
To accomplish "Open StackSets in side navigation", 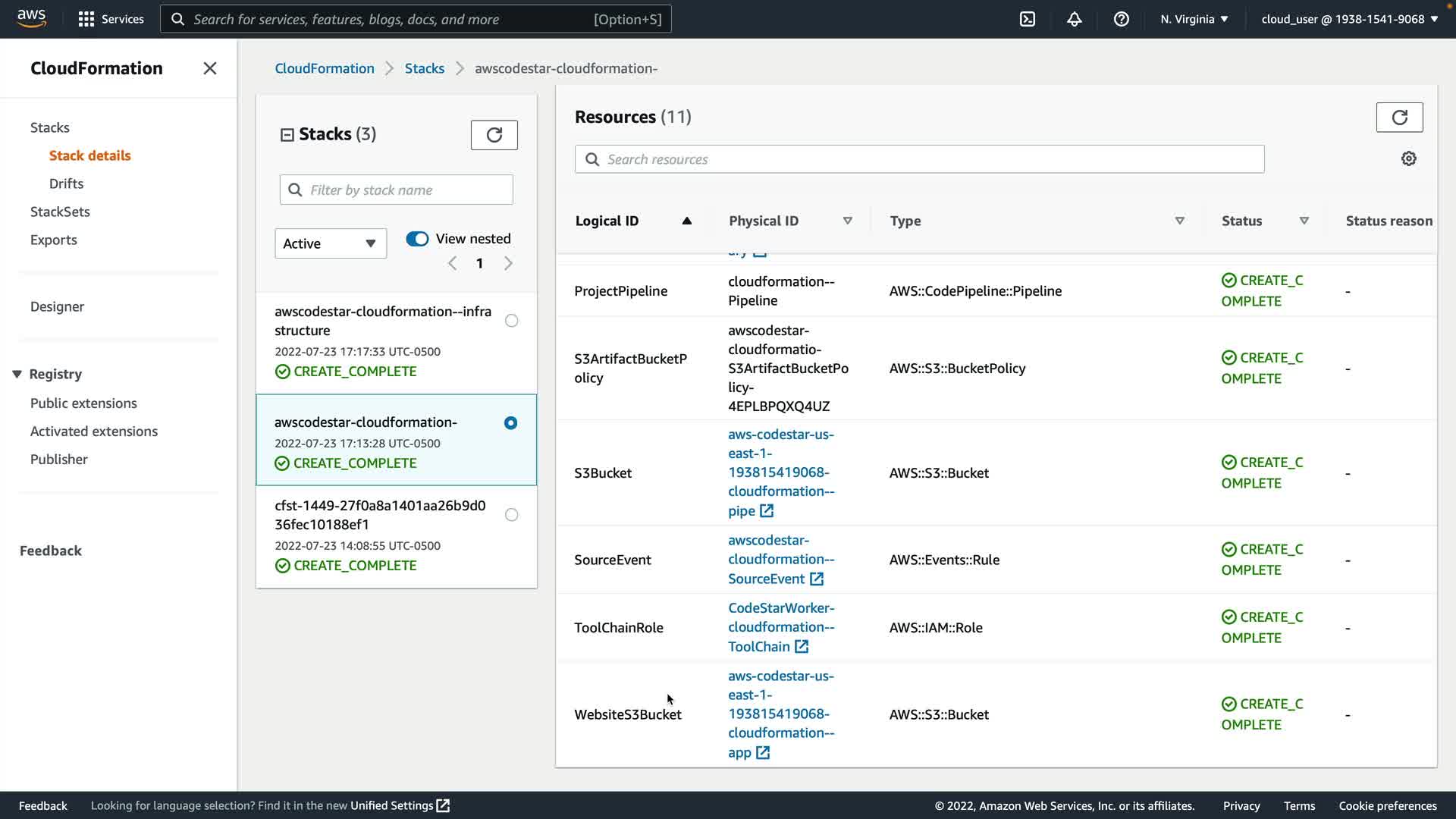I will point(60,212).
